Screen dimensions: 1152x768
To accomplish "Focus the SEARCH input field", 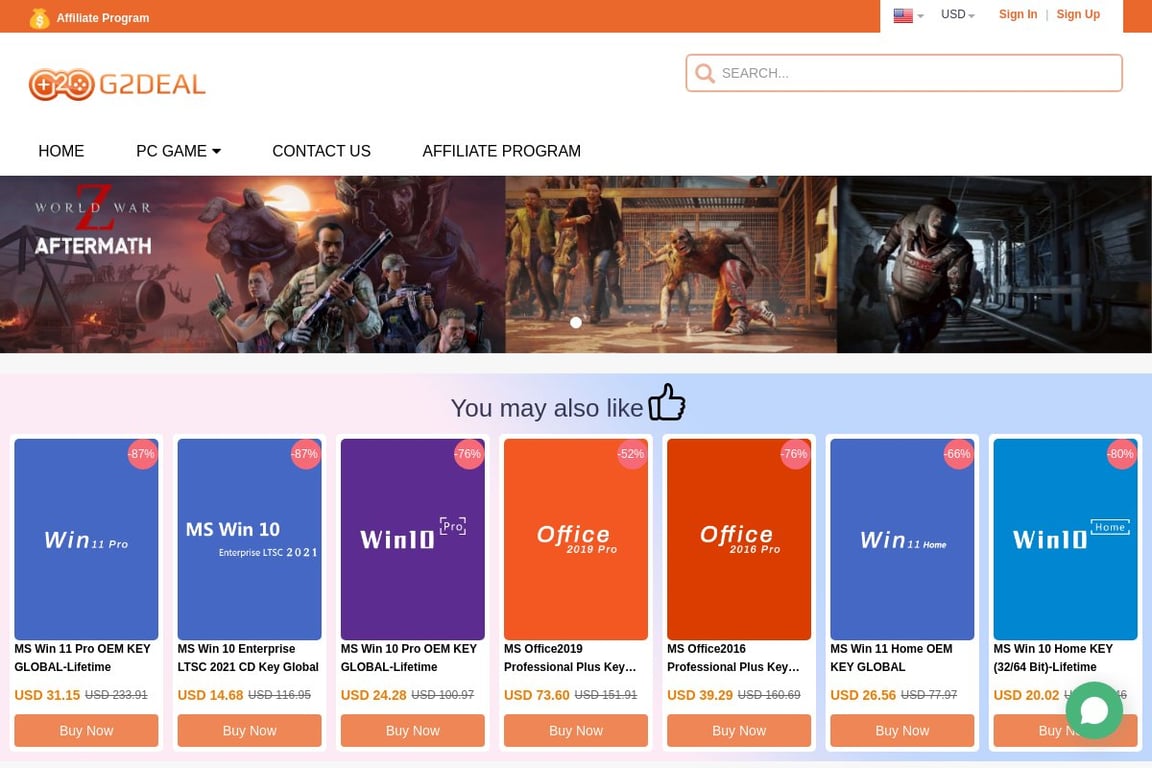I will [x=904, y=73].
